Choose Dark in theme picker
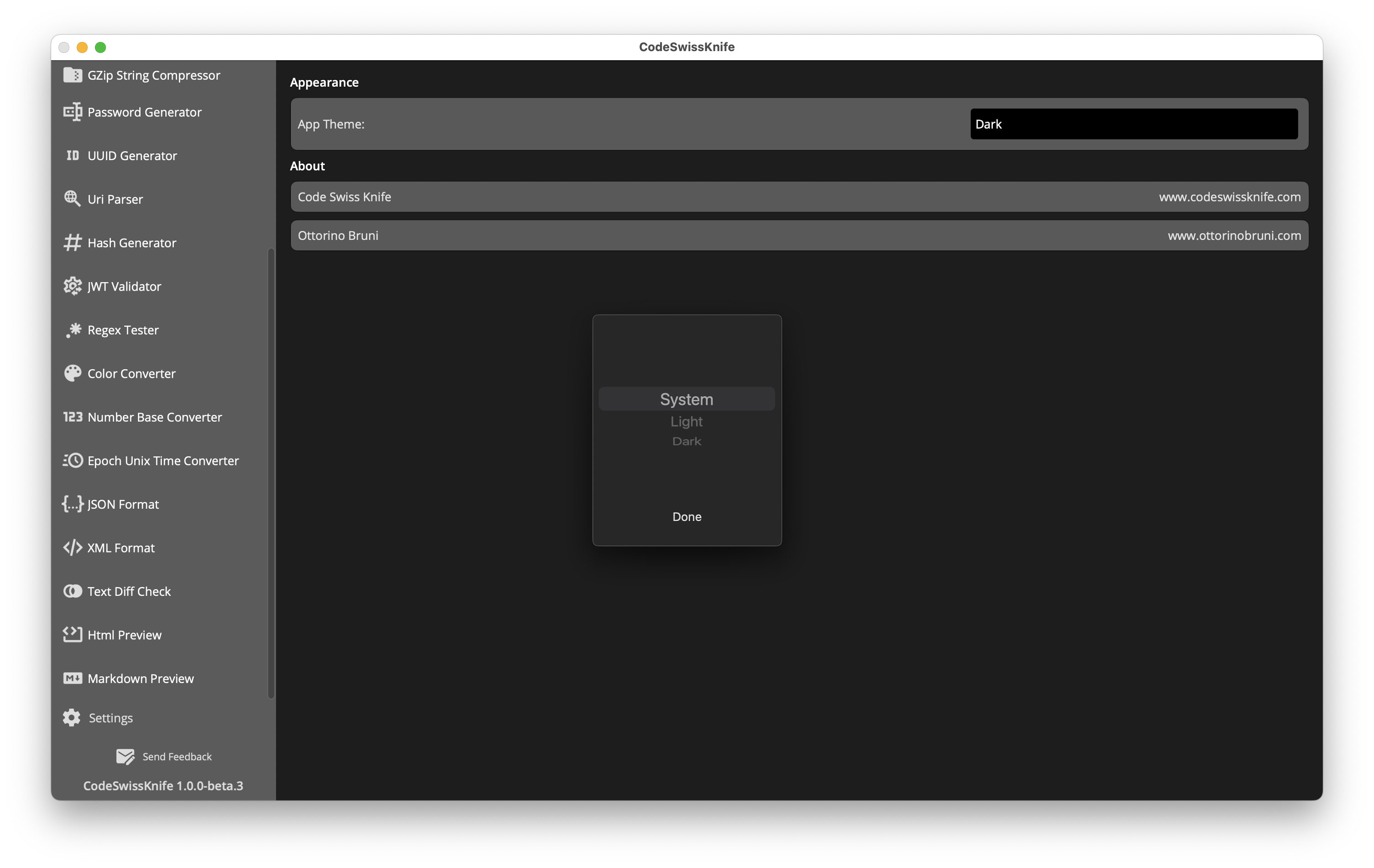The width and height of the screenshot is (1374, 868). pos(687,441)
